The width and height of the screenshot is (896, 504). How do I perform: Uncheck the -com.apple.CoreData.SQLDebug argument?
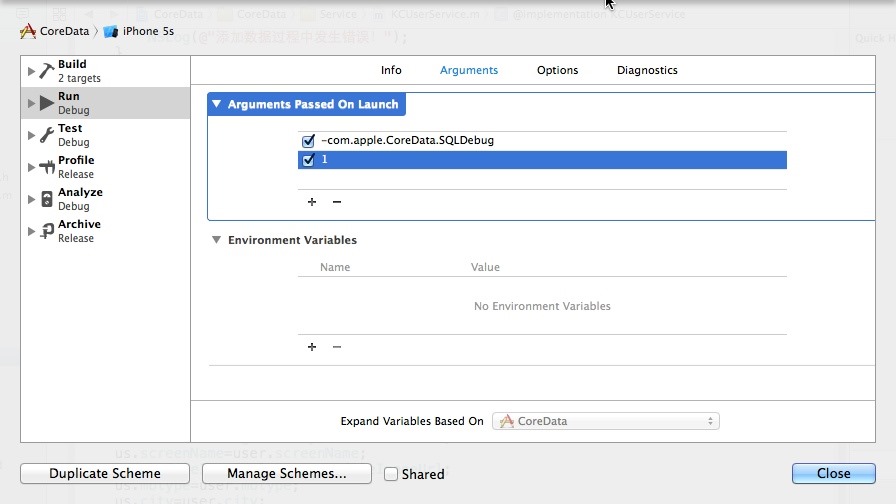(308, 141)
